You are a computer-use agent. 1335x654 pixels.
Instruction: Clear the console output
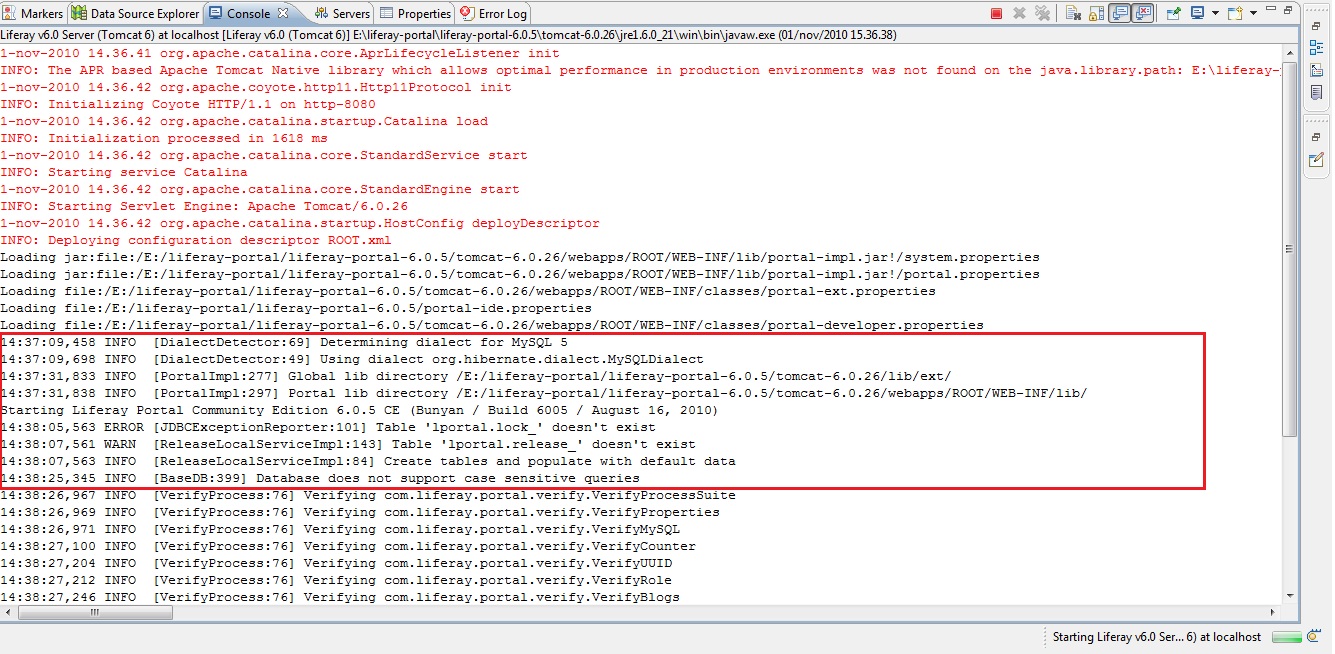tap(1073, 13)
